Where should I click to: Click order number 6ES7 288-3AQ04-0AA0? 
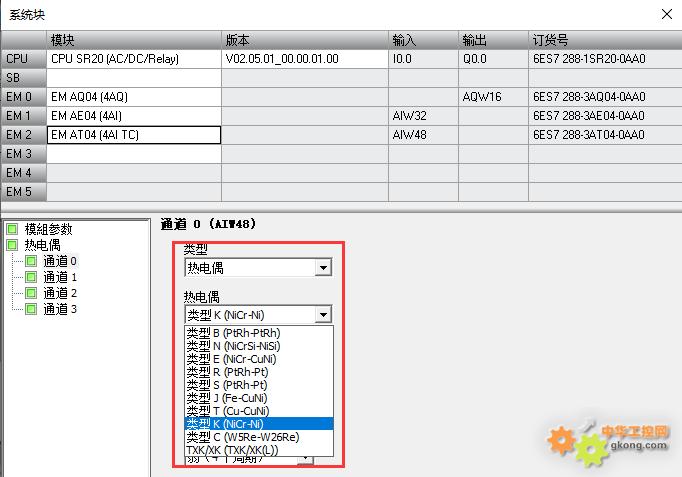coord(605,97)
